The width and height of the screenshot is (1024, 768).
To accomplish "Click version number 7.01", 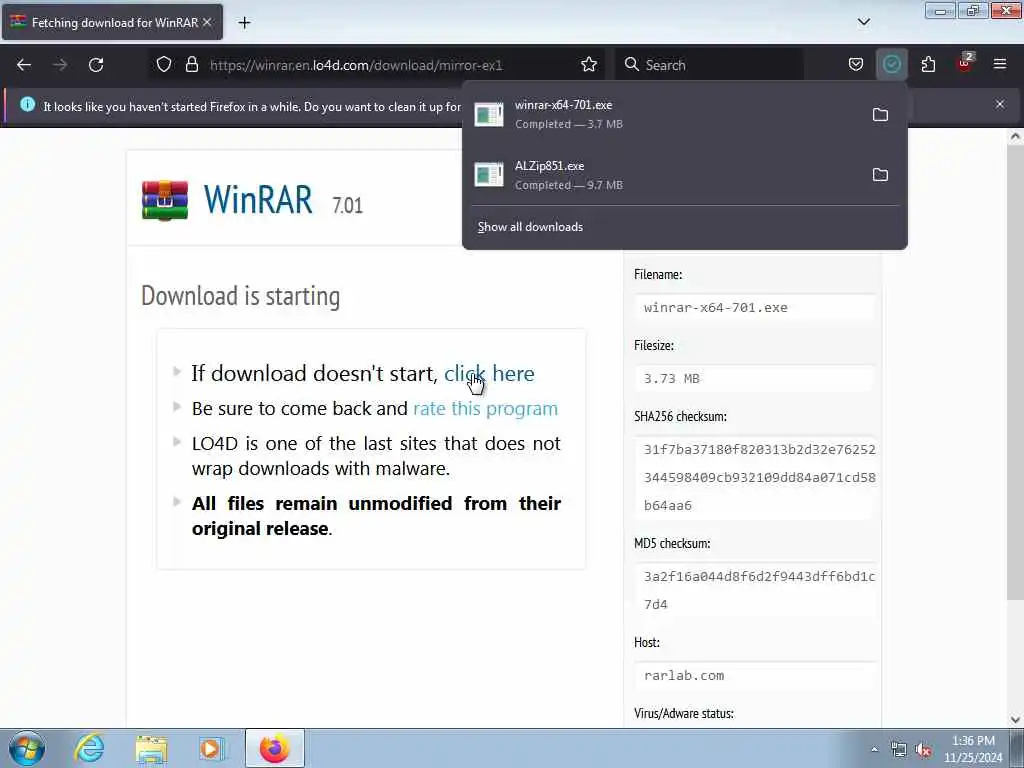I will [x=347, y=206].
